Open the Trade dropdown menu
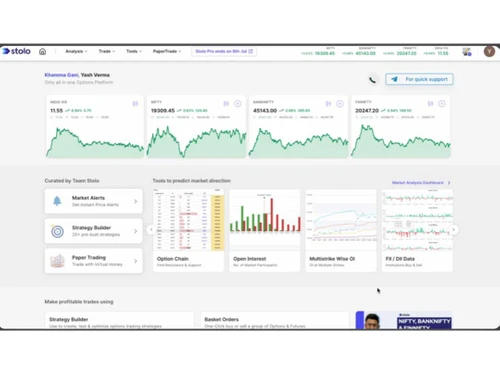 point(107,51)
